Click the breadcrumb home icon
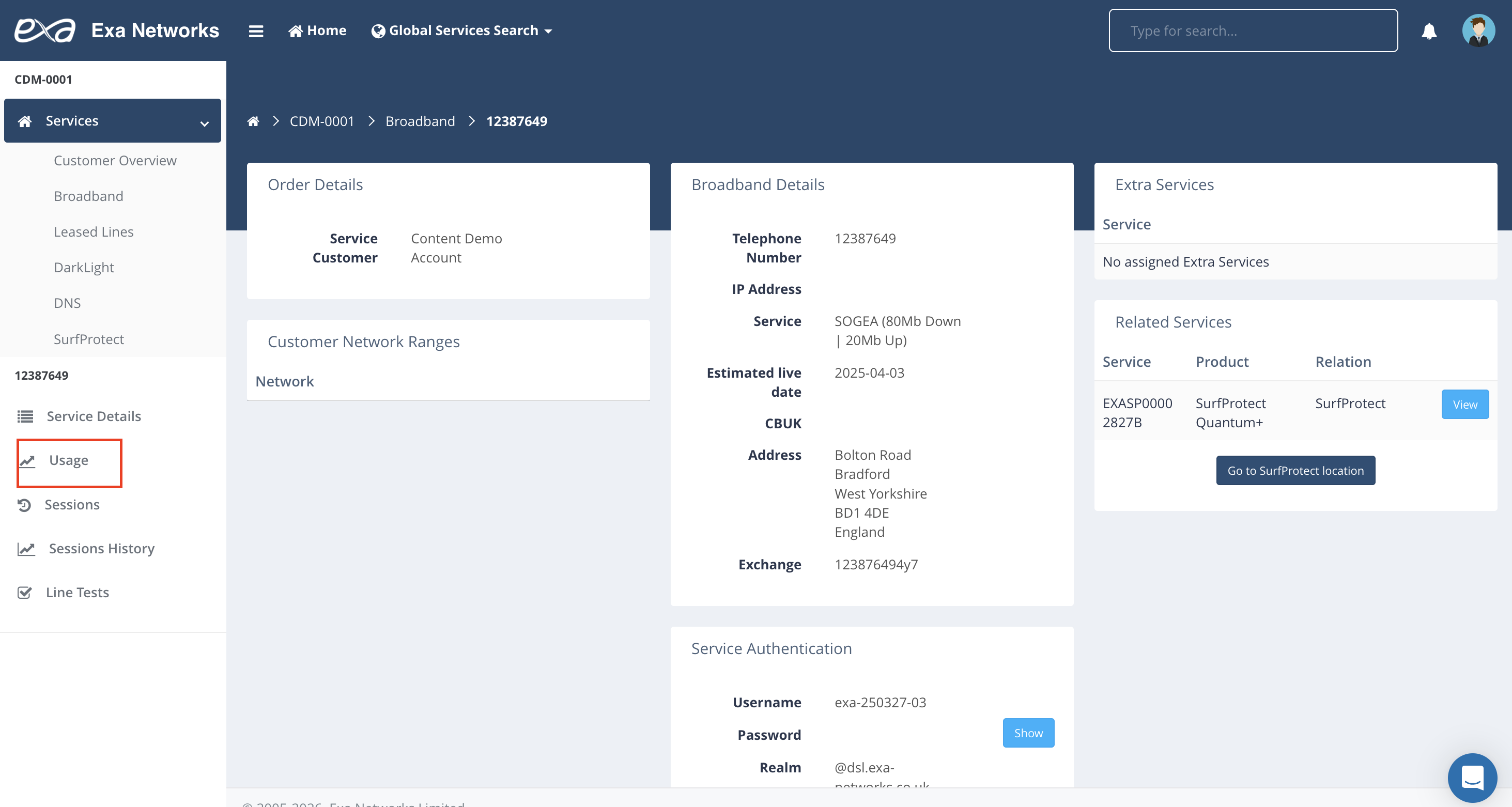1512x807 pixels. (253, 121)
